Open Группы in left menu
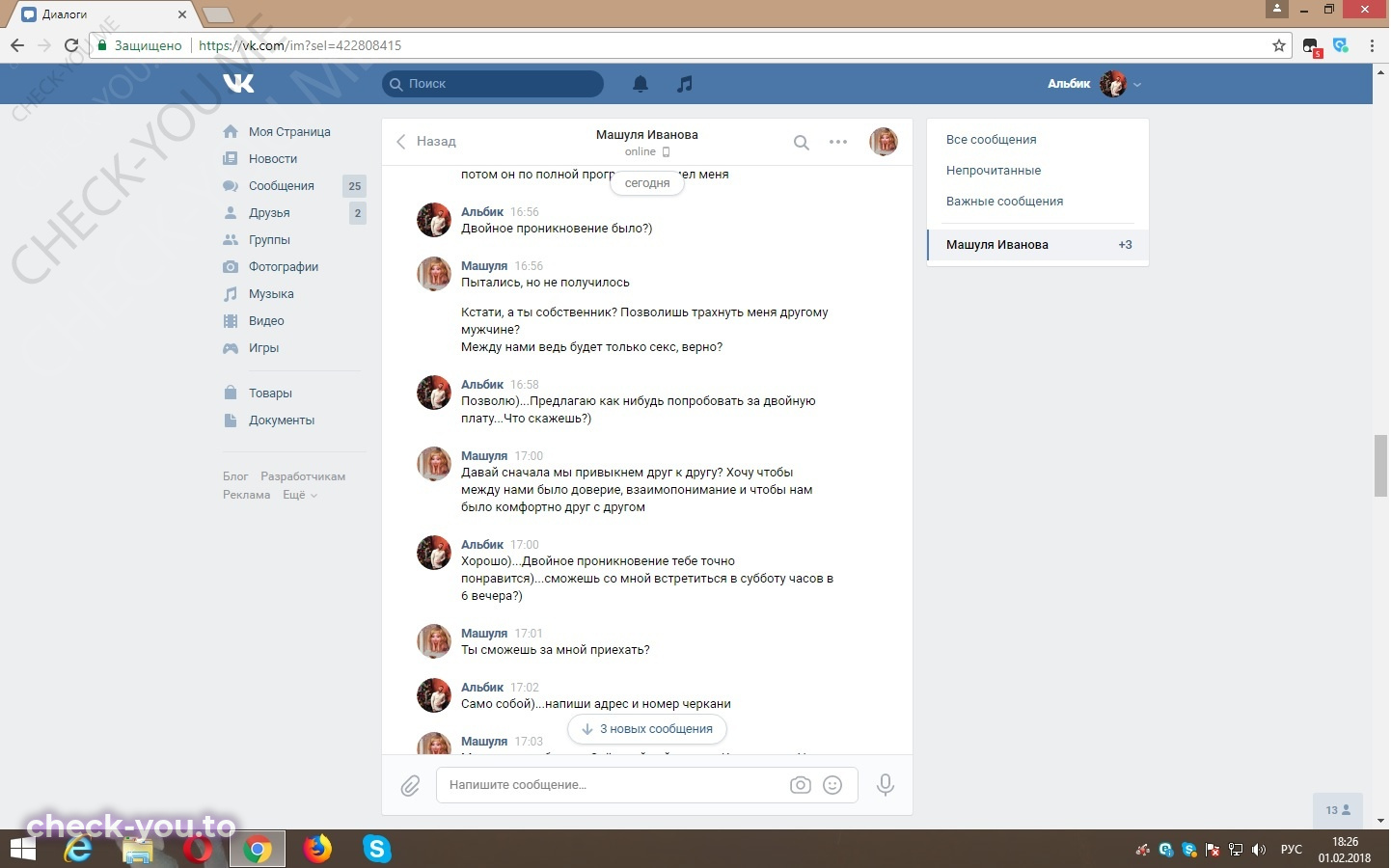This screenshot has width=1391, height=868. [269, 240]
